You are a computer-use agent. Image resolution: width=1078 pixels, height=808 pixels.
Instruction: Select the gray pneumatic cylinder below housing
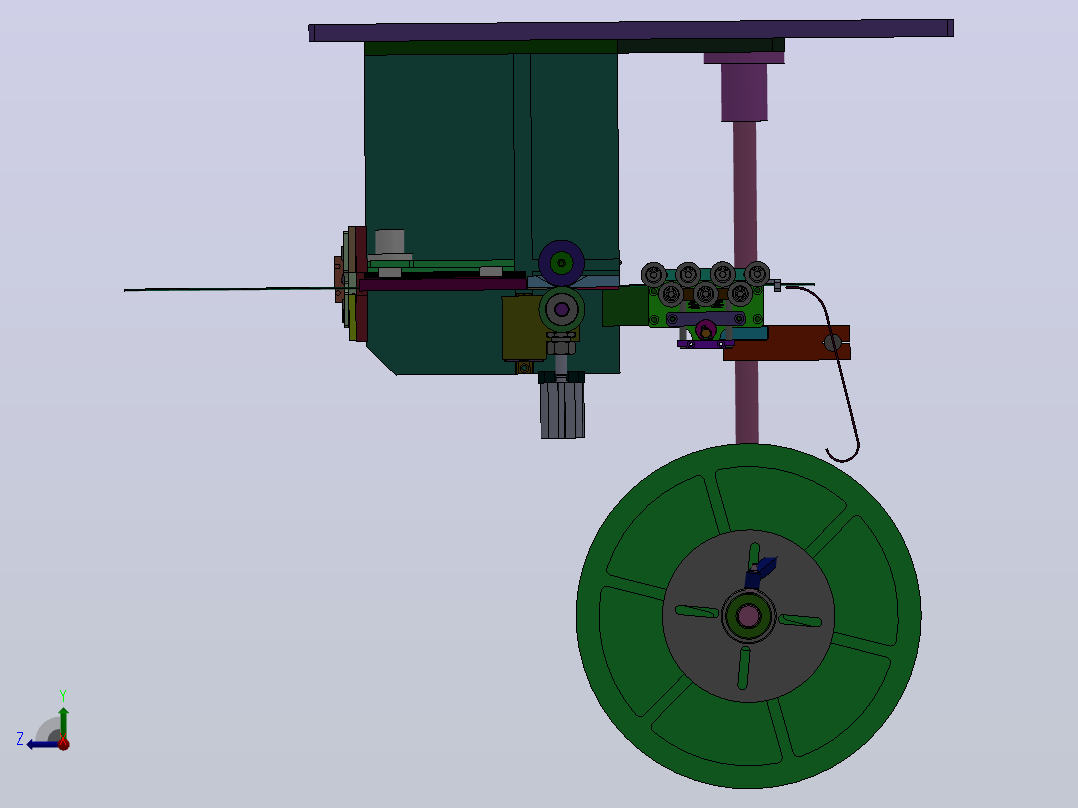562,410
